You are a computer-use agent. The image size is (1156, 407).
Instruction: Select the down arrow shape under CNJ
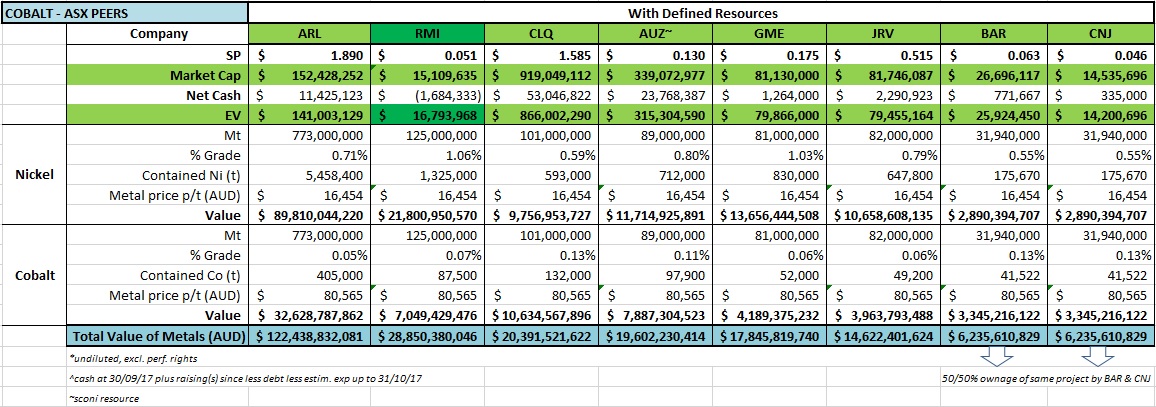(1096, 356)
